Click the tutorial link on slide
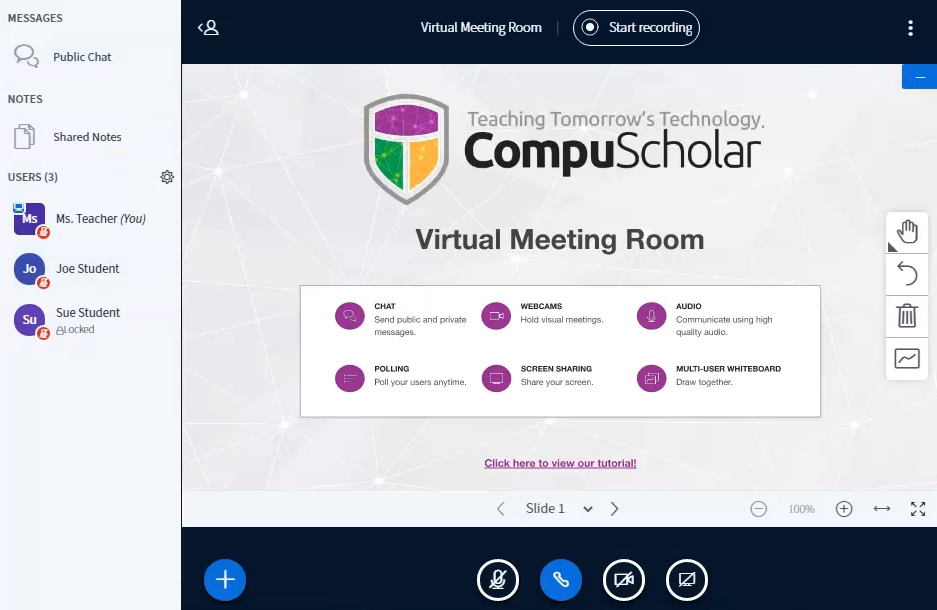The height and width of the screenshot is (610, 937). point(561,463)
